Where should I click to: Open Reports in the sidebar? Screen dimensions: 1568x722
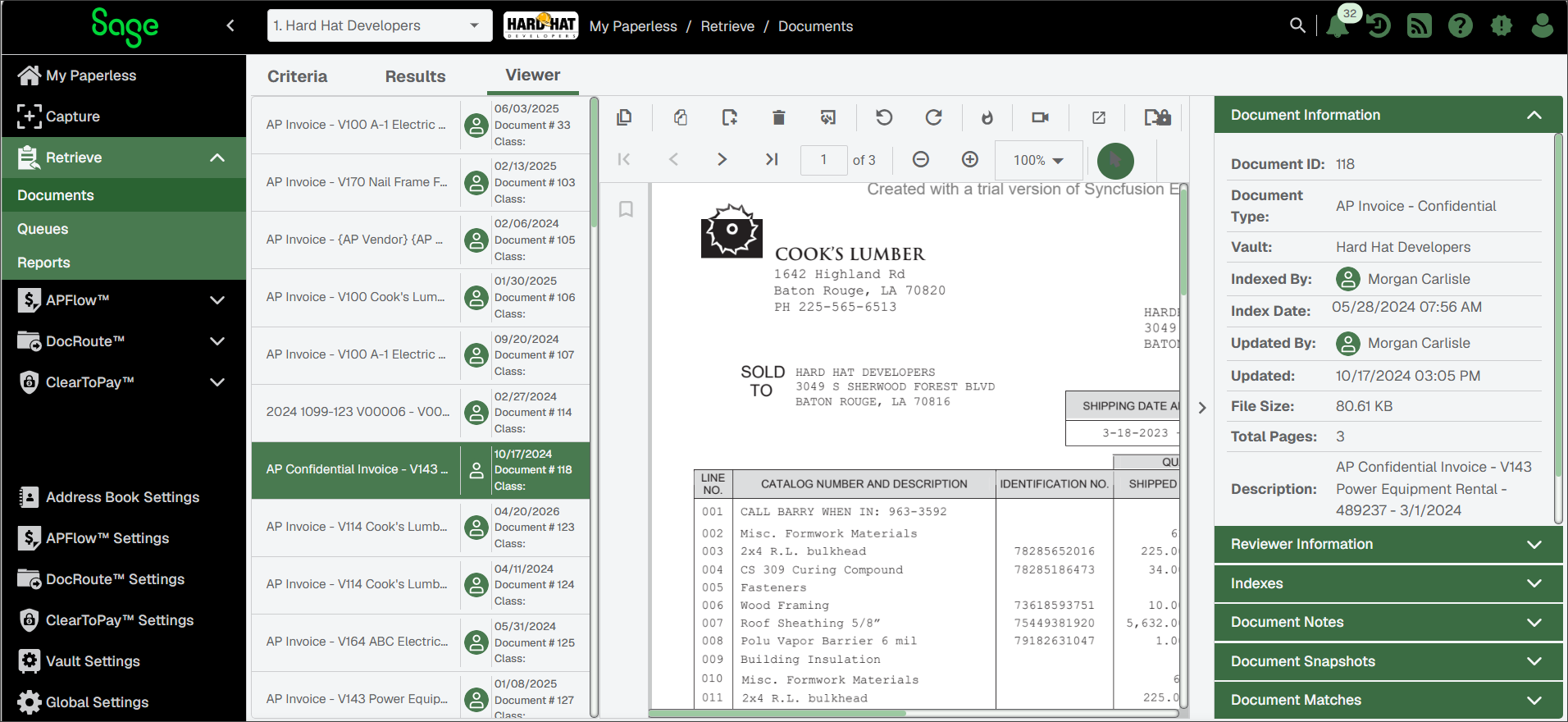(124, 263)
